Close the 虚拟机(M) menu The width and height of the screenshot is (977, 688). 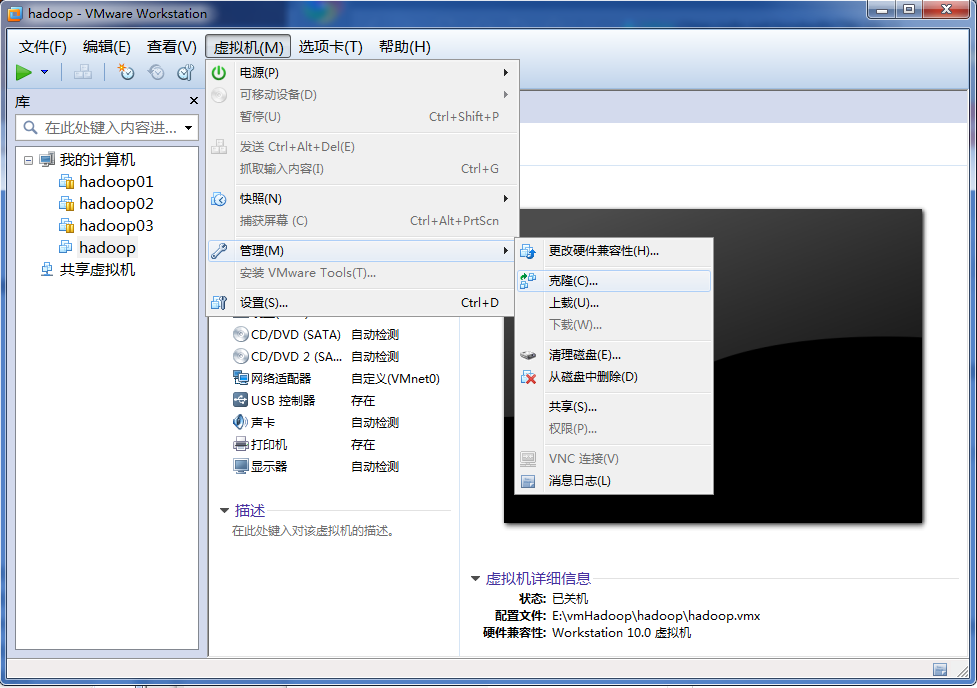click(x=248, y=47)
